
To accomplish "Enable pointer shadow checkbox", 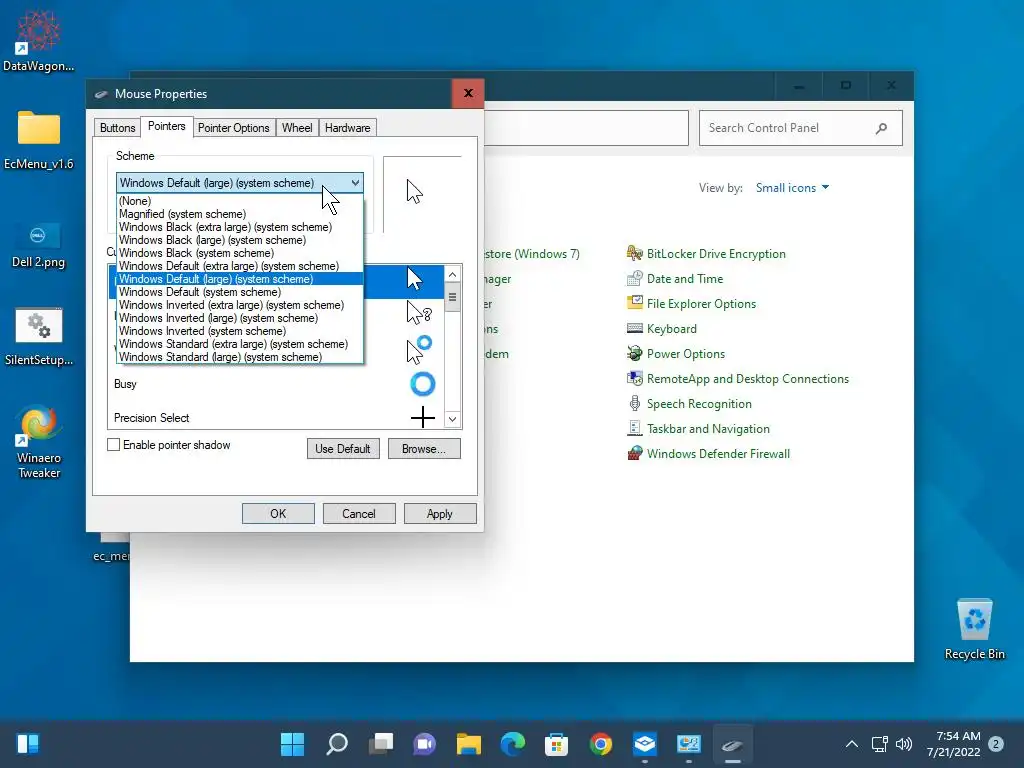I will click(114, 445).
